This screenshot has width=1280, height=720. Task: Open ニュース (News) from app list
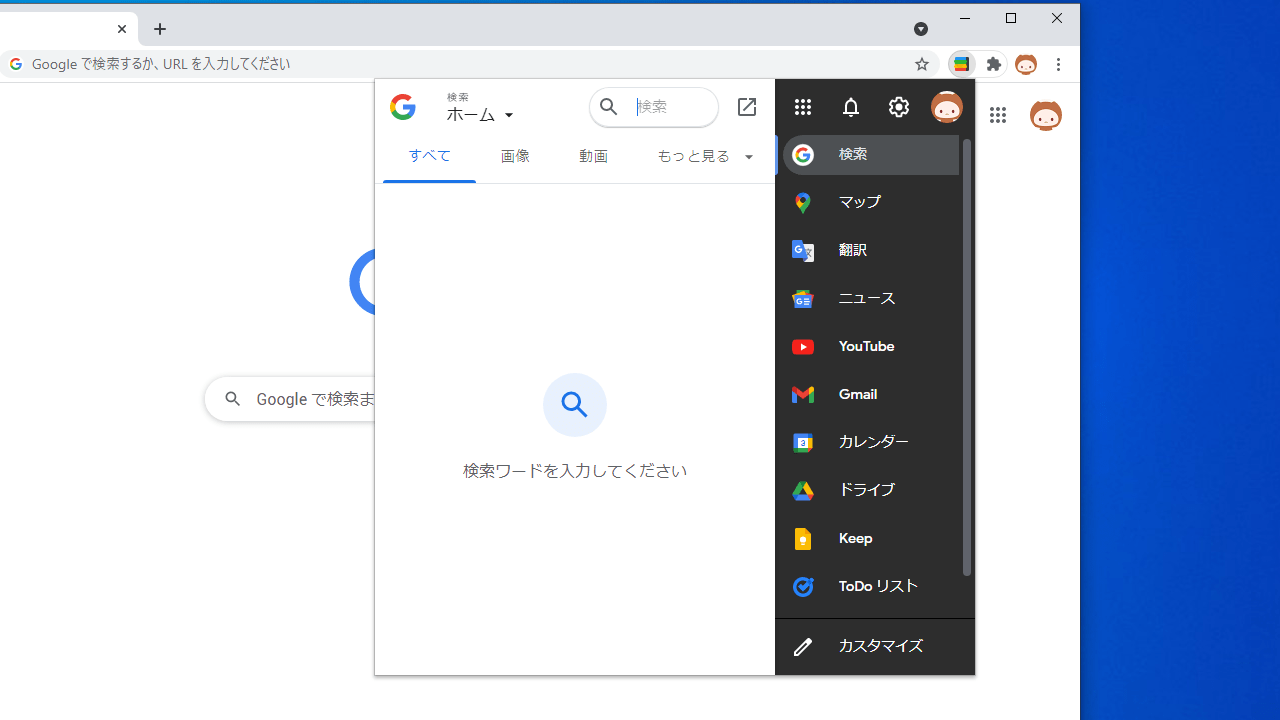coord(871,298)
